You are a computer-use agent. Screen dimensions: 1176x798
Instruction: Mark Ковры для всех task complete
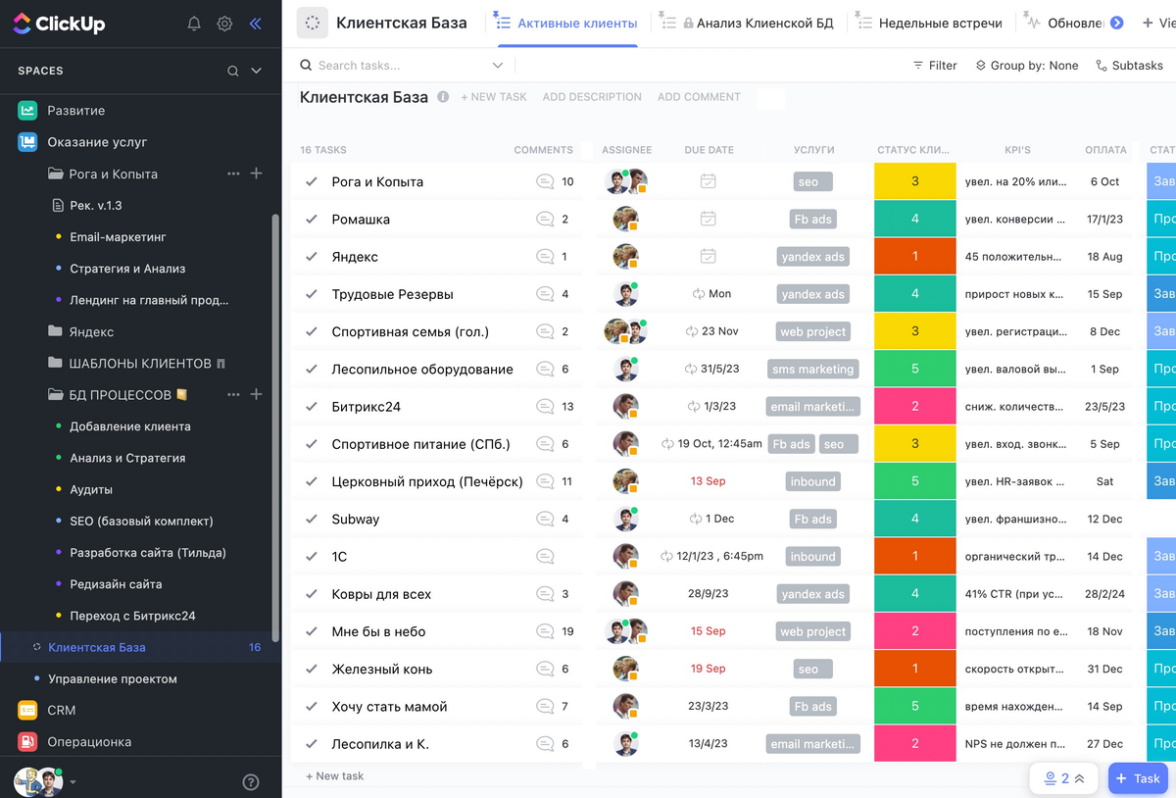(x=311, y=594)
